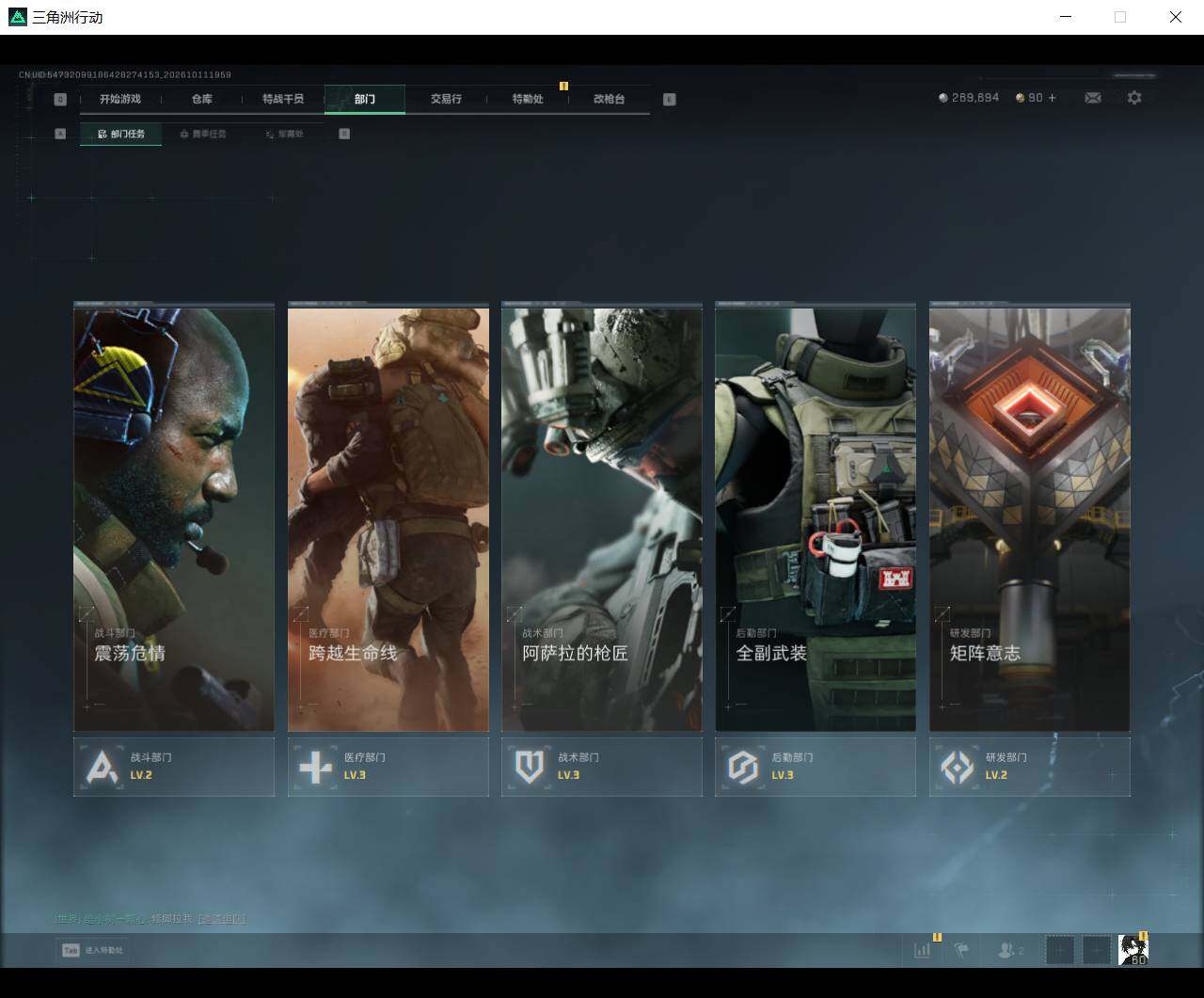1204x998 pixels.
Task: Switch to the 特勤处 tab
Action: (x=528, y=99)
